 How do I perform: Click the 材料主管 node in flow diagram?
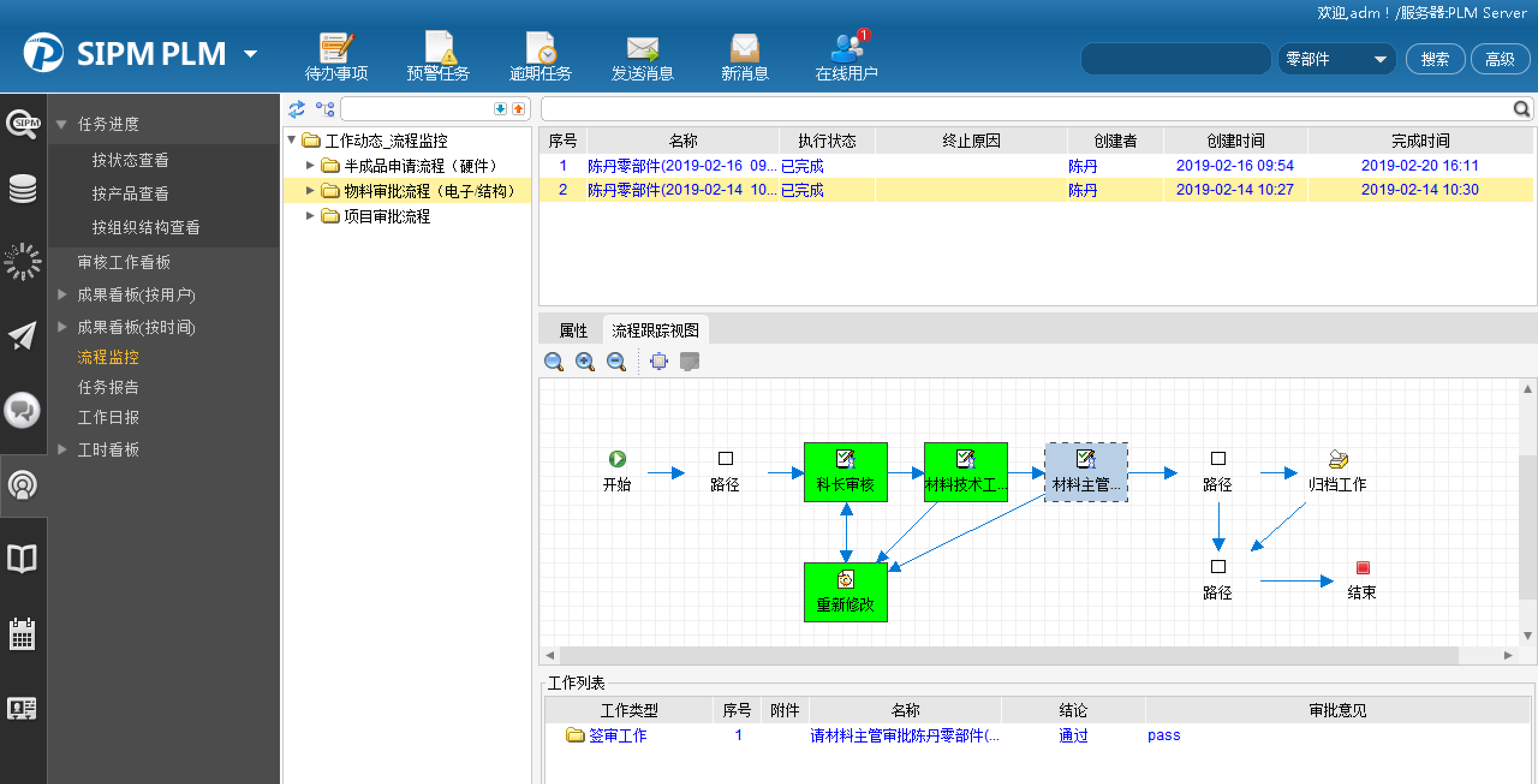tap(1086, 472)
